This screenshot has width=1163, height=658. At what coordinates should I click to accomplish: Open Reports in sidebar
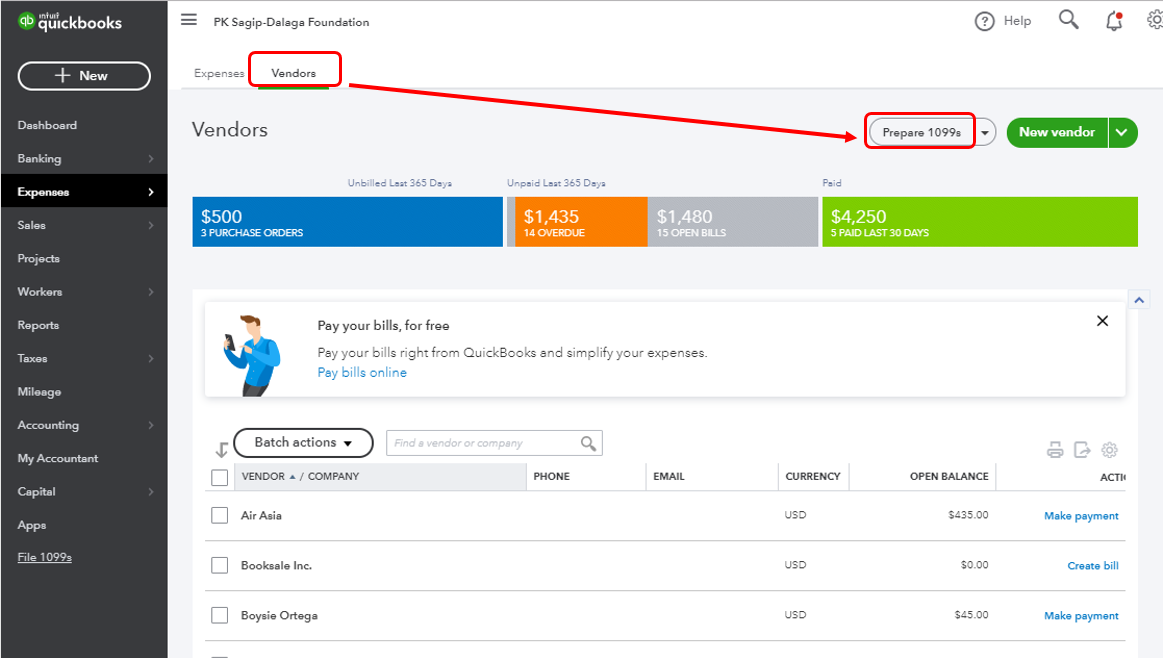pos(38,325)
